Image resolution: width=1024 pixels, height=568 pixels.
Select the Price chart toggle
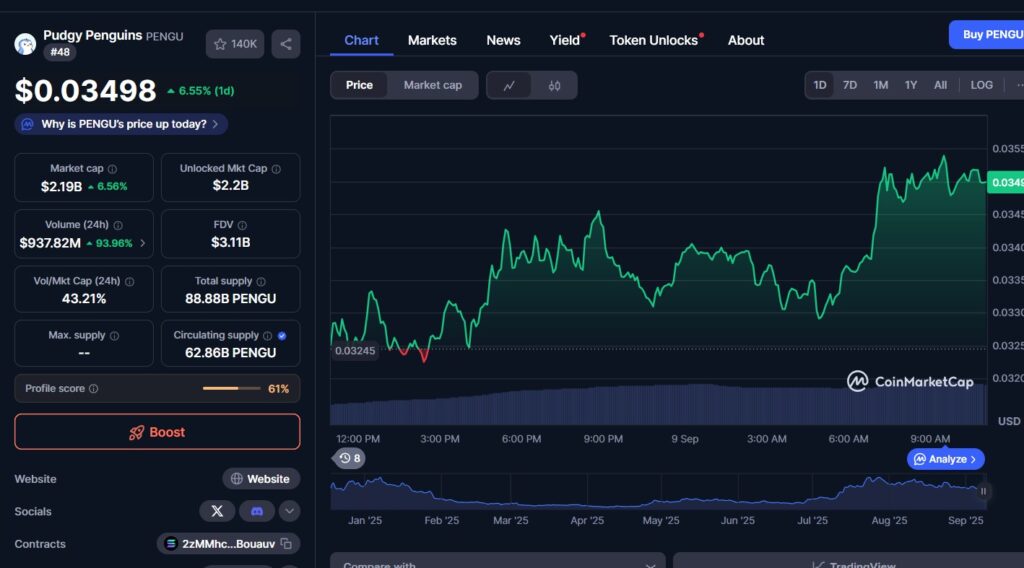coord(359,86)
